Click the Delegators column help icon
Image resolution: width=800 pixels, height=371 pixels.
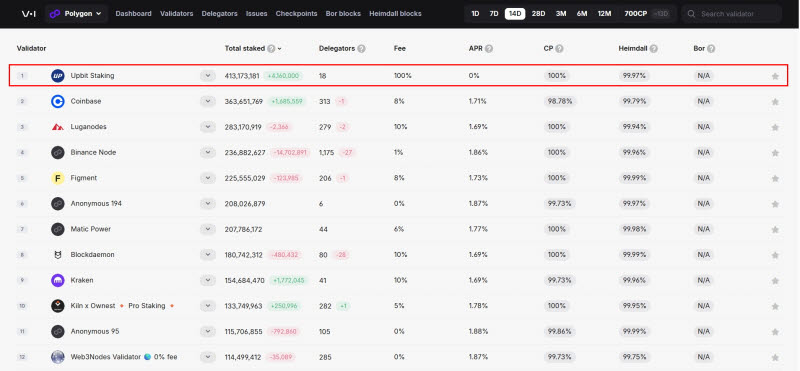[361, 48]
